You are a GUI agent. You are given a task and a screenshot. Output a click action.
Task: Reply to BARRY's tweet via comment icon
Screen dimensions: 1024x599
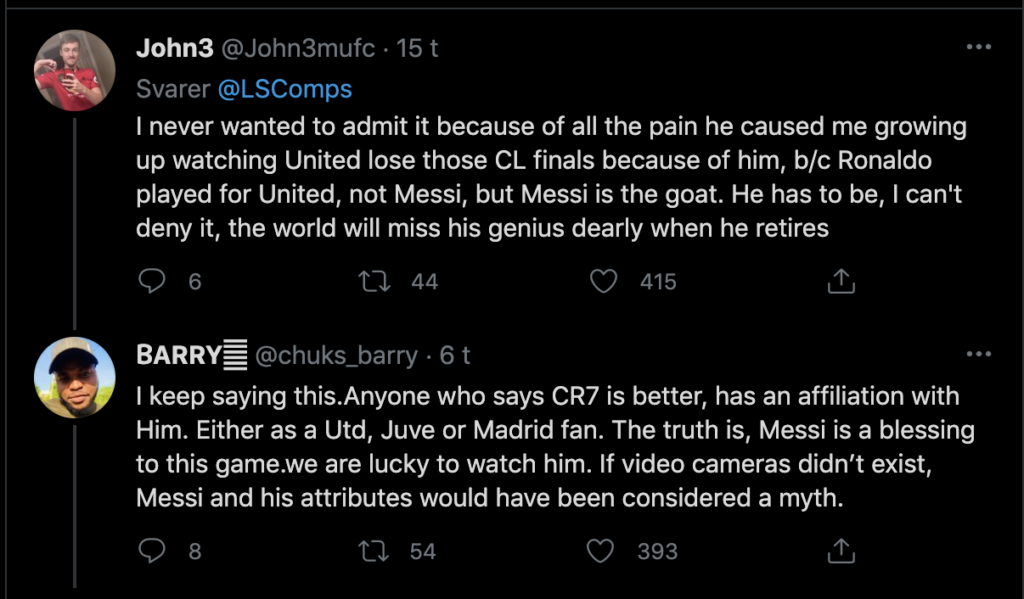[152, 551]
